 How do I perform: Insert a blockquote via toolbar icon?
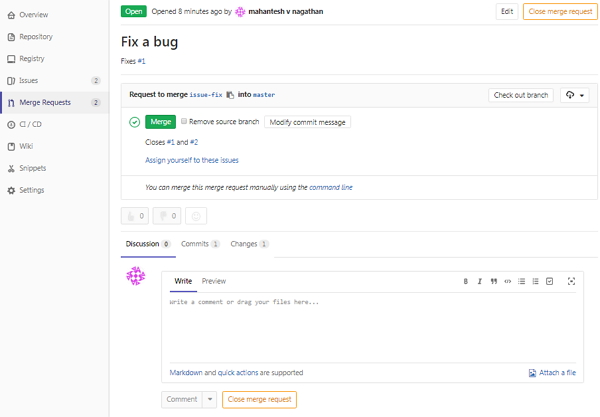click(x=493, y=282)
